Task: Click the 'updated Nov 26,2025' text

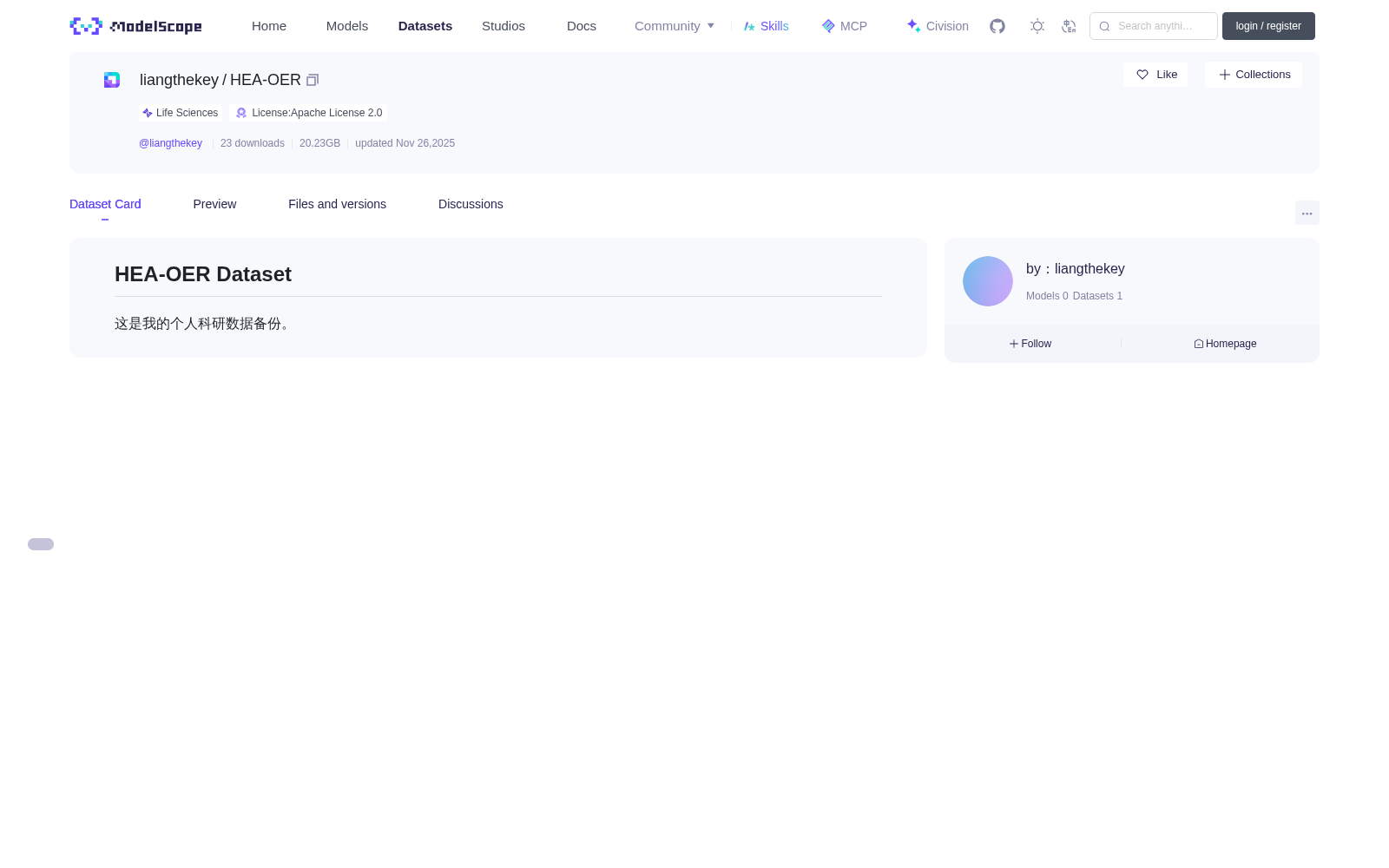Action: coord(405,143)
